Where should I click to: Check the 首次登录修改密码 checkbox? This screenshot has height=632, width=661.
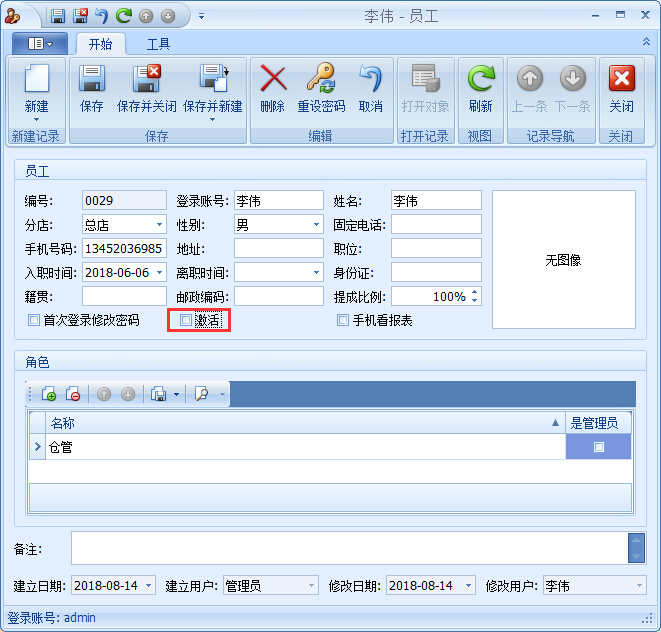click(x=35, y=321)
